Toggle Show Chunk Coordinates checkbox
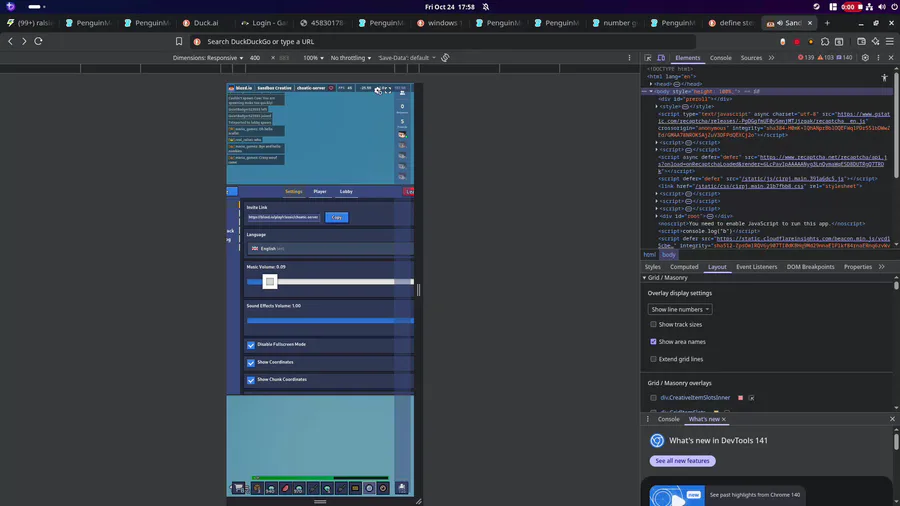Viewport: 900px width, 506px height. [x=251, y=380]
